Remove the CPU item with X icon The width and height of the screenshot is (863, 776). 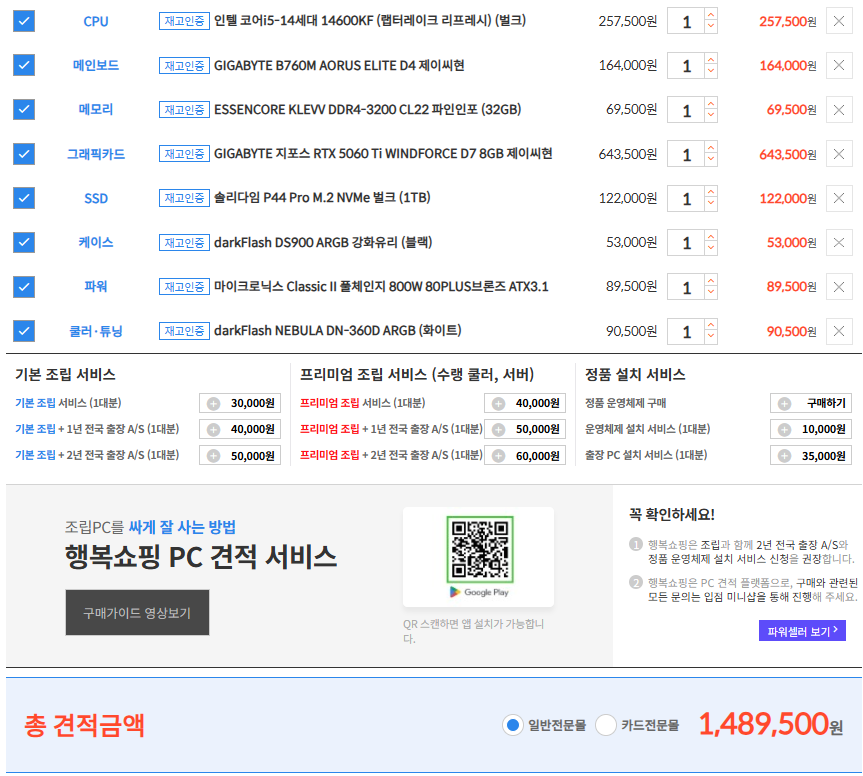tap(839, 21)
